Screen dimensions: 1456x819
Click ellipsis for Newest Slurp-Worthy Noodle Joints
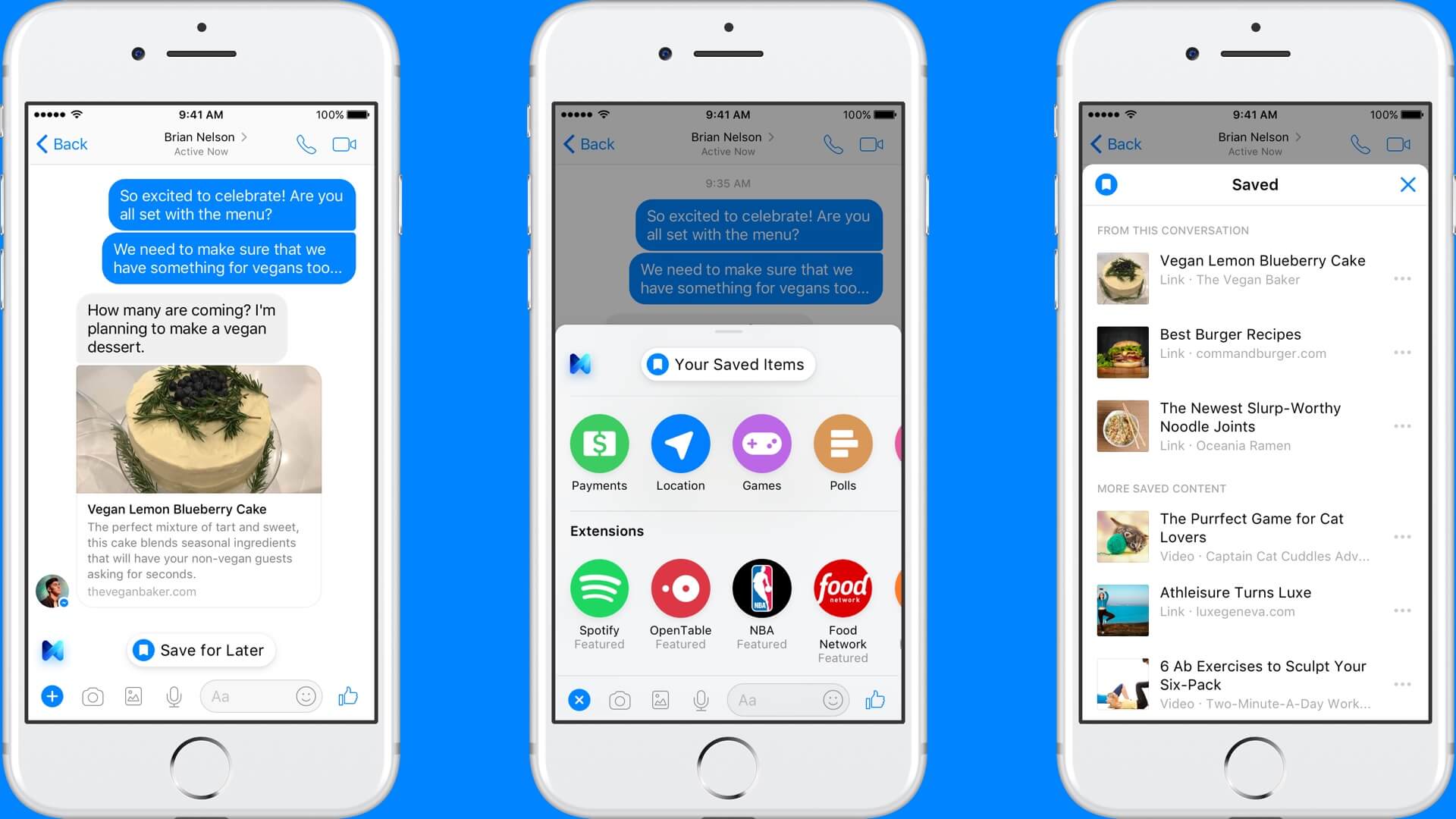point(1402,425)
